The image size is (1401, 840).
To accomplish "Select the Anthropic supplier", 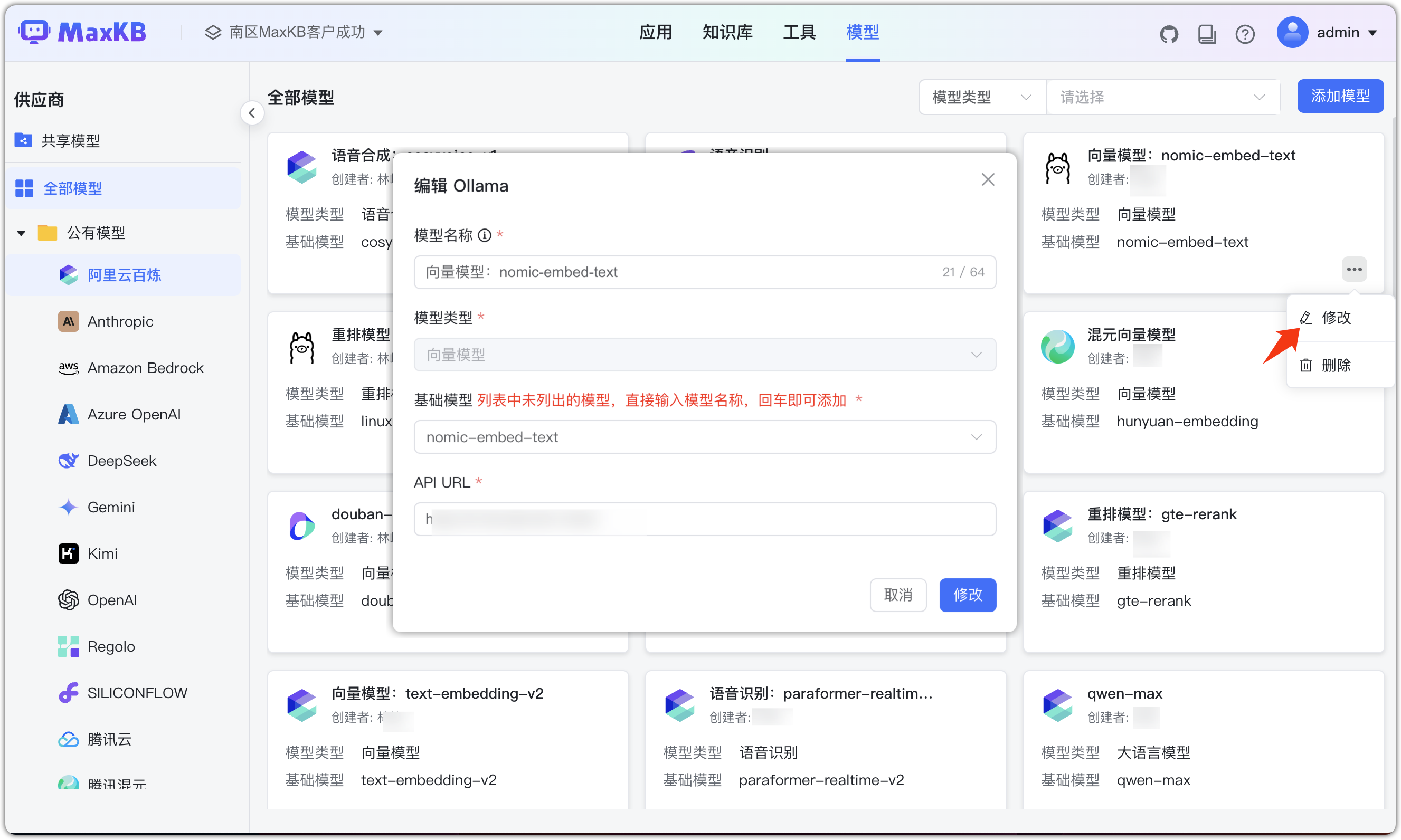I will click(x=124, y=321).
